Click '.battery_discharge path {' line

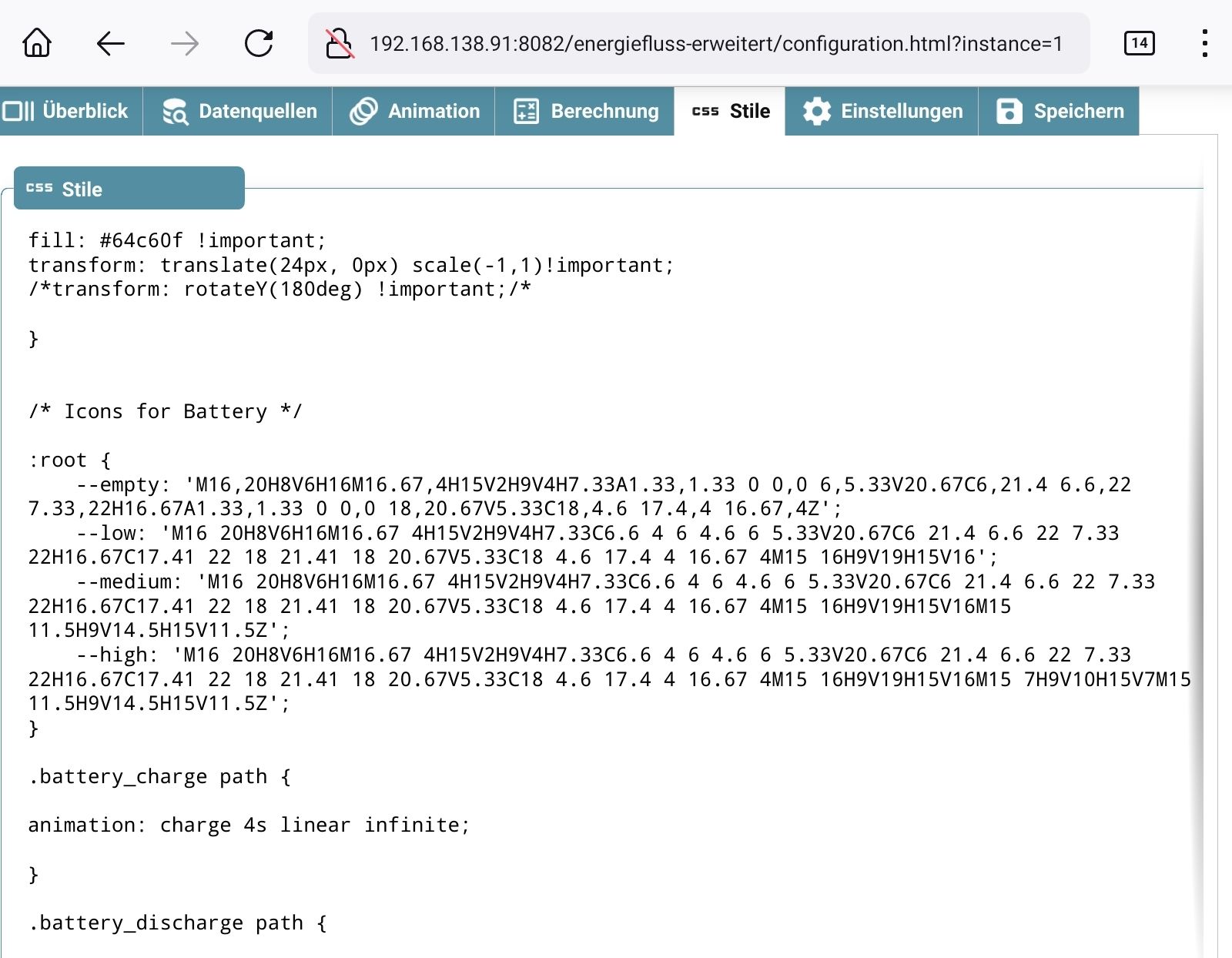coord(178,923)
